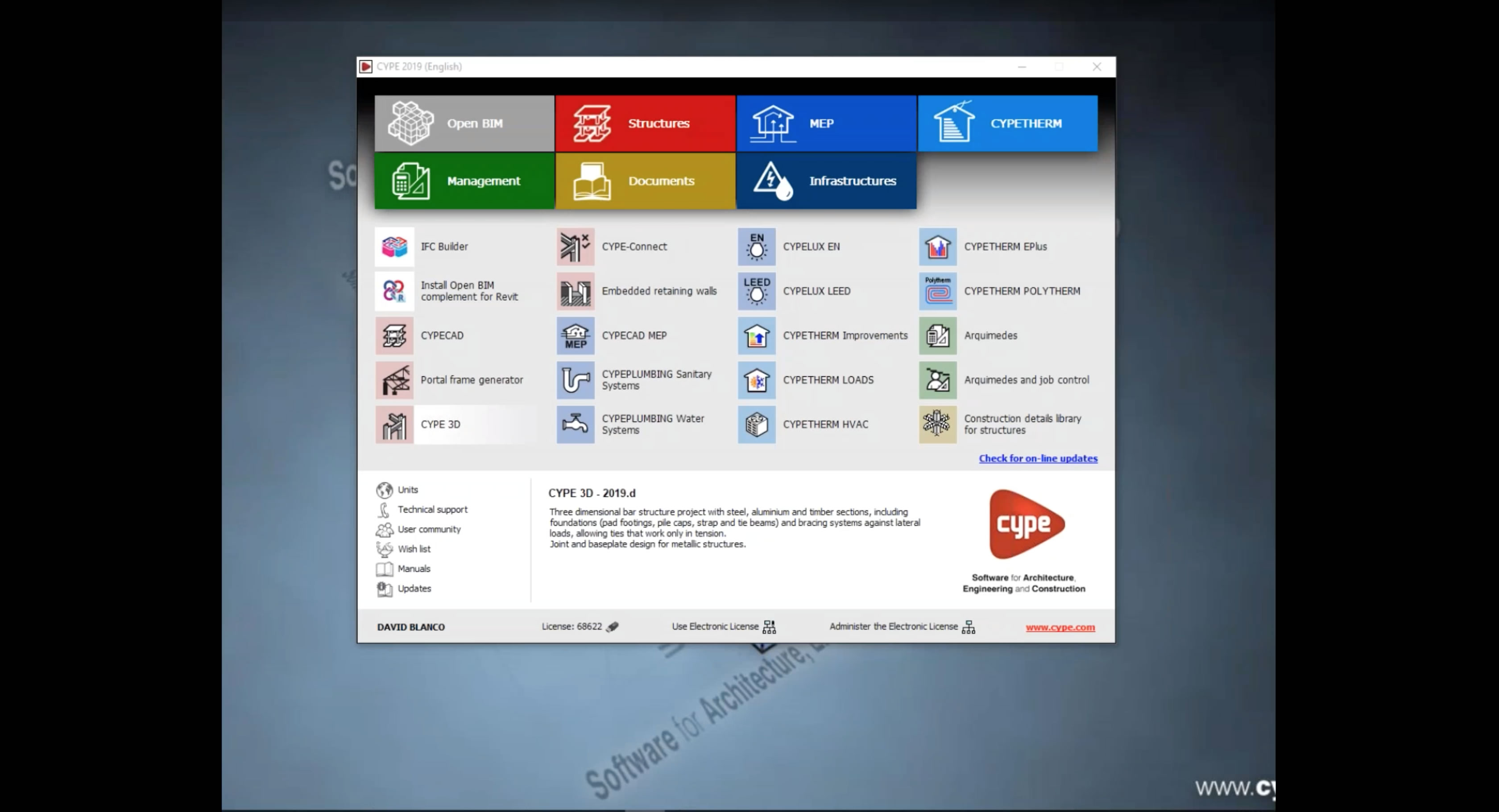Click the cype logo image
The image size is (1499, 812).
coord(1027,524)
